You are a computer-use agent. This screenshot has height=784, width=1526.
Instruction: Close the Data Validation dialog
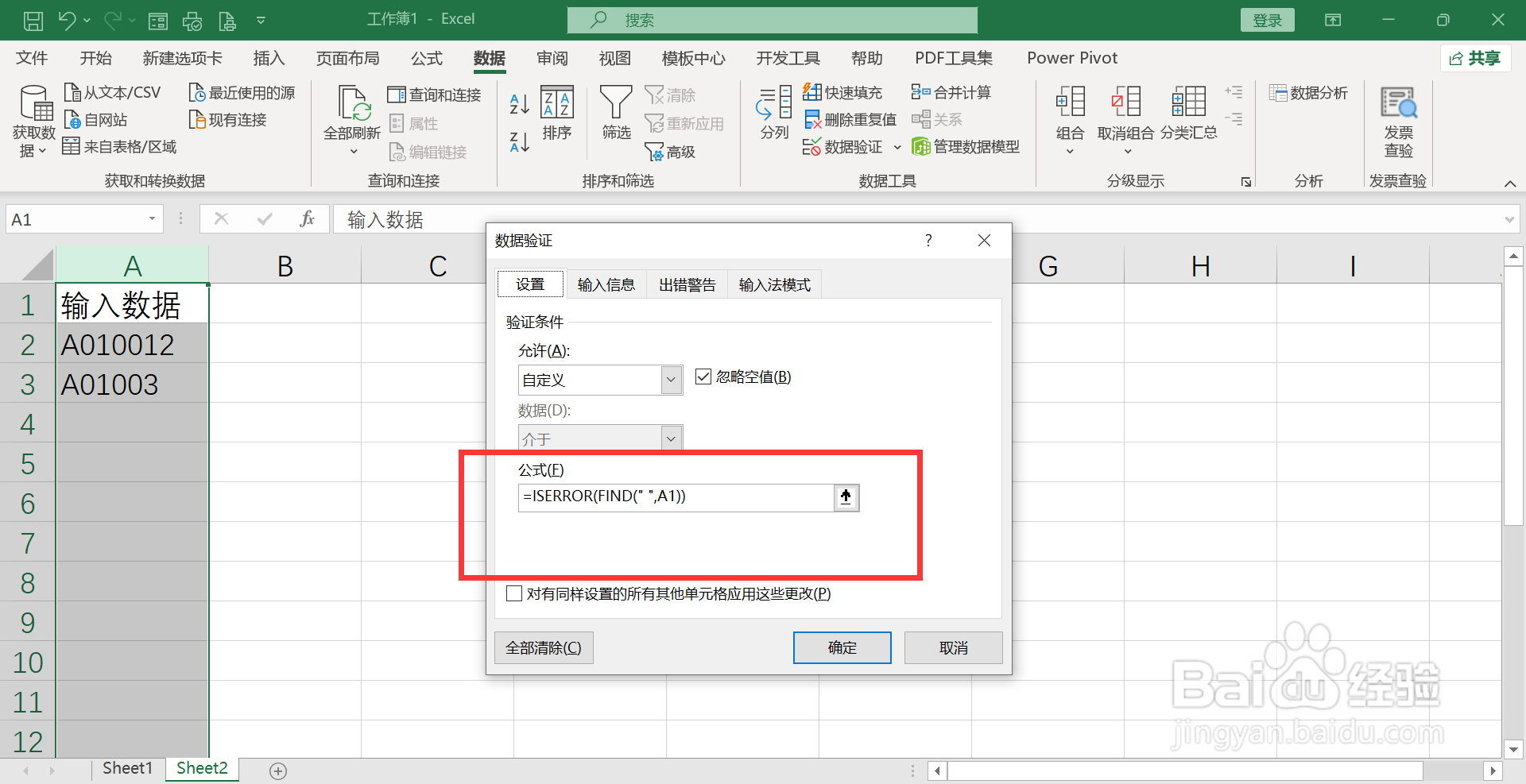984,240
